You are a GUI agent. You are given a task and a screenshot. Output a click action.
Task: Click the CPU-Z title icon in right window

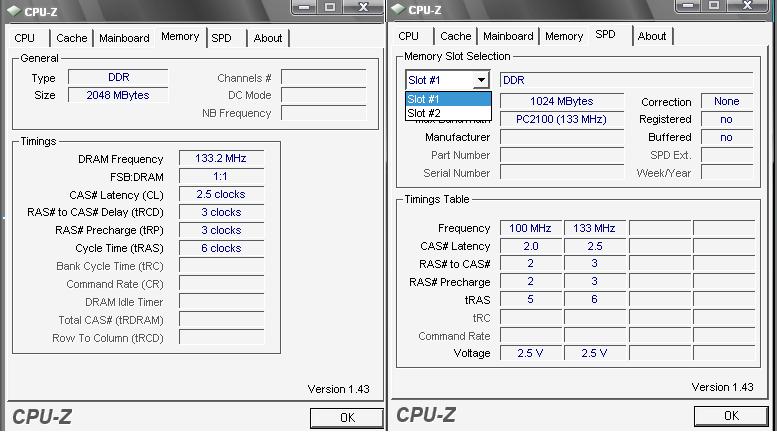tap(398, 9)
